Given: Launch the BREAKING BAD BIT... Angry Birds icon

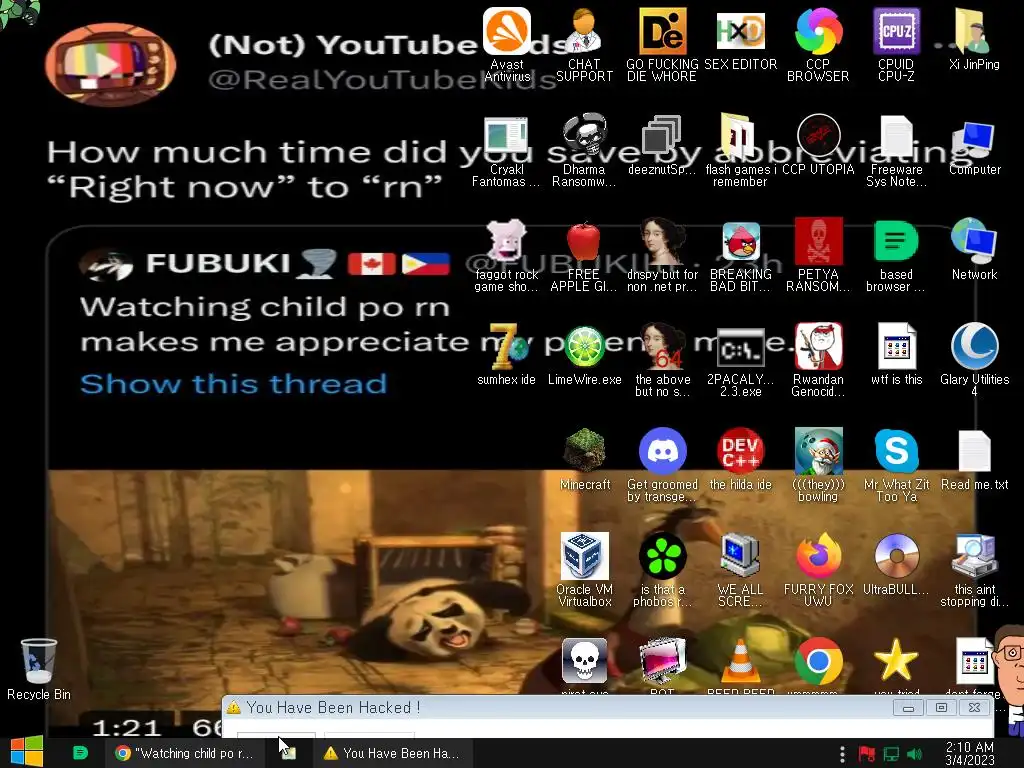Looking at the screenshot, I should (740, 256).
